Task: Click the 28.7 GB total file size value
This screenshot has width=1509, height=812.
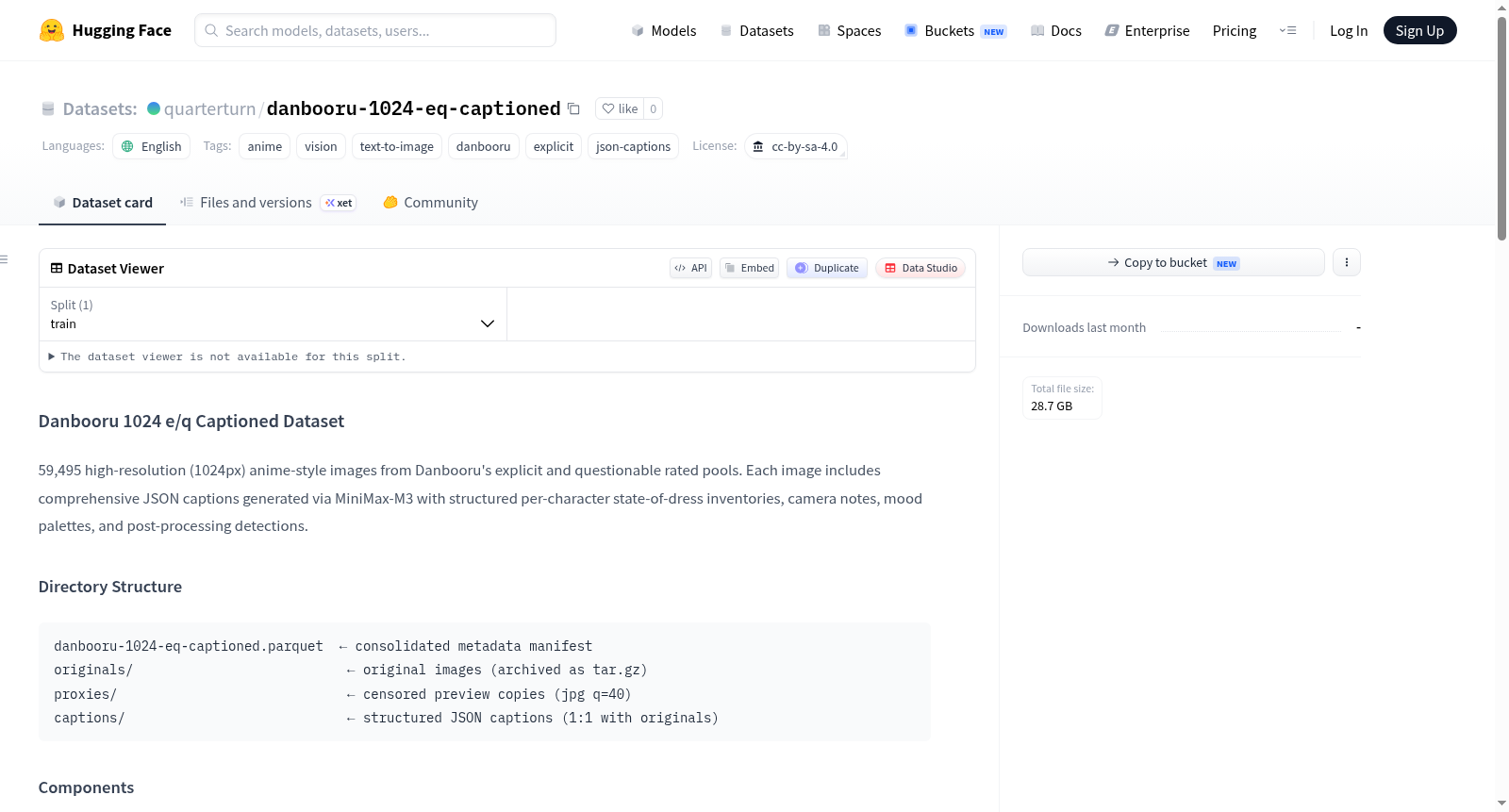Action: click(1052, 406)
